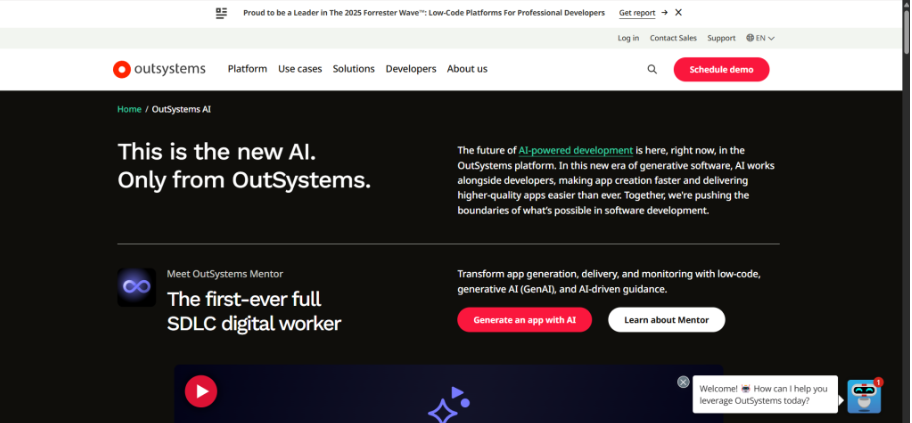
Task: Click the sparkle icon in the video preview
Action: pos(449,404)
